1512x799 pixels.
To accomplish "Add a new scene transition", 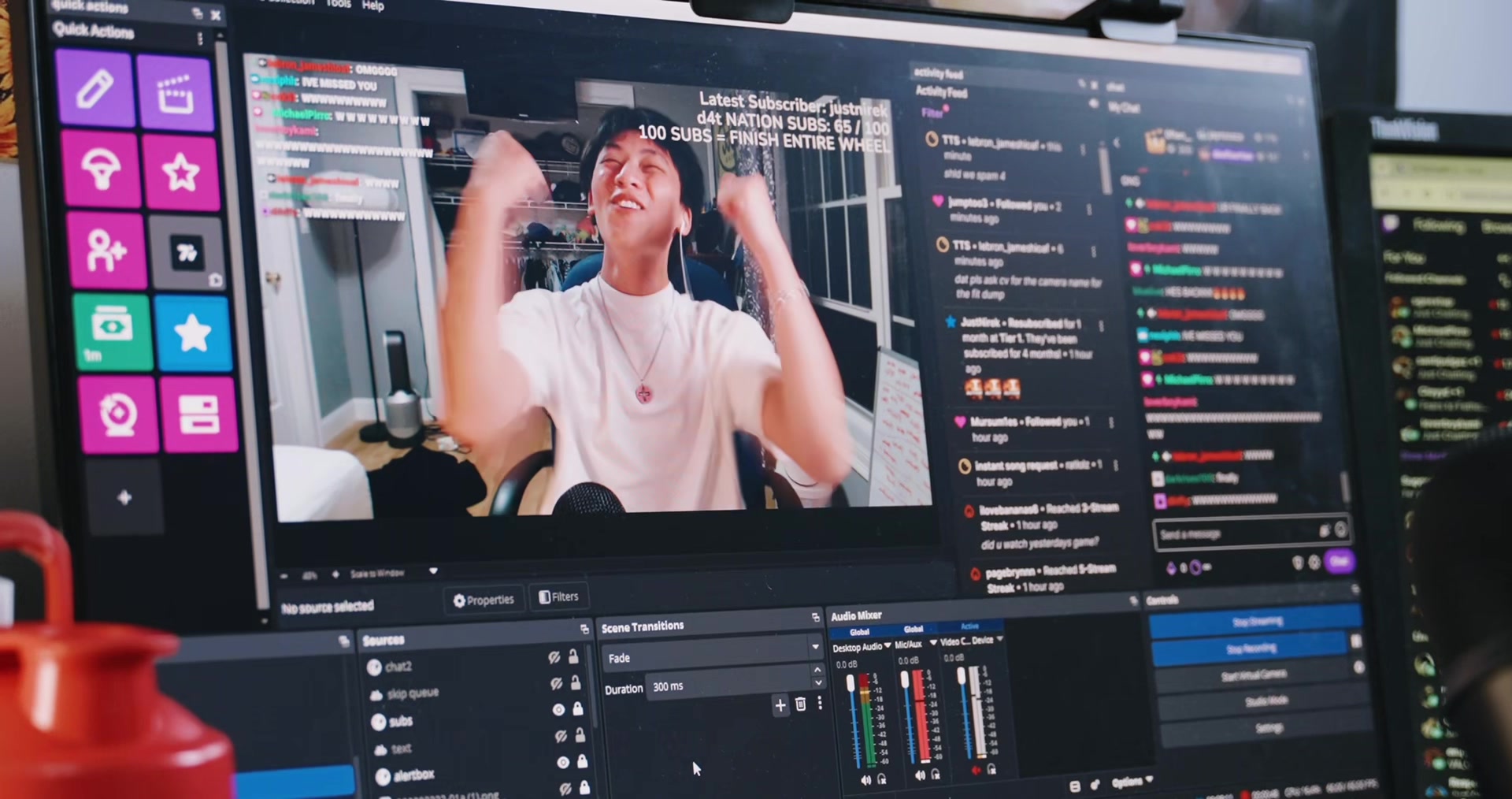I will coord(780,704).
